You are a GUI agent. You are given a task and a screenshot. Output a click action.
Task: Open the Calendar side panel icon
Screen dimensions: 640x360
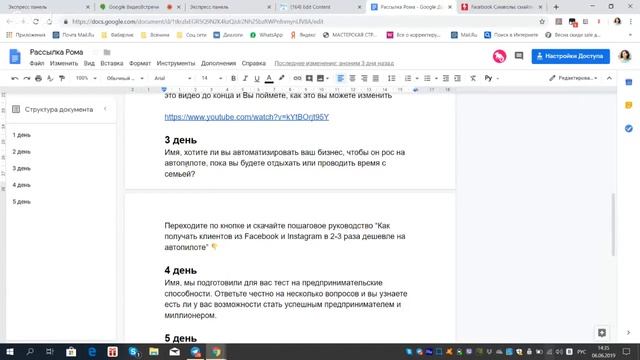(629, 82)
